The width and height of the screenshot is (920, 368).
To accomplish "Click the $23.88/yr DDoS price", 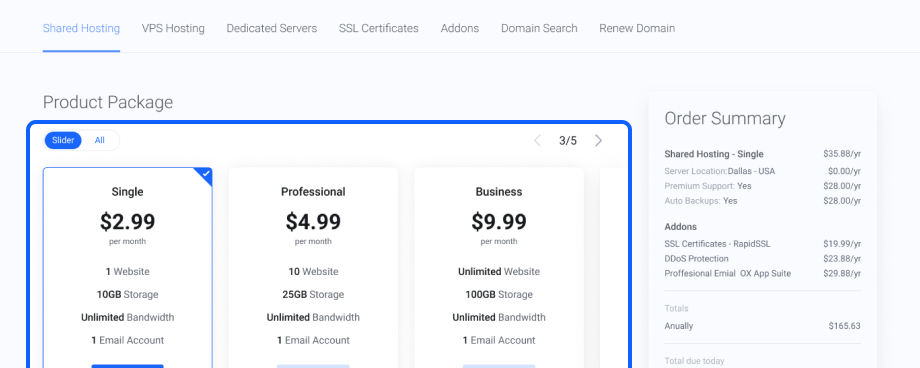I will pos(842,258).
